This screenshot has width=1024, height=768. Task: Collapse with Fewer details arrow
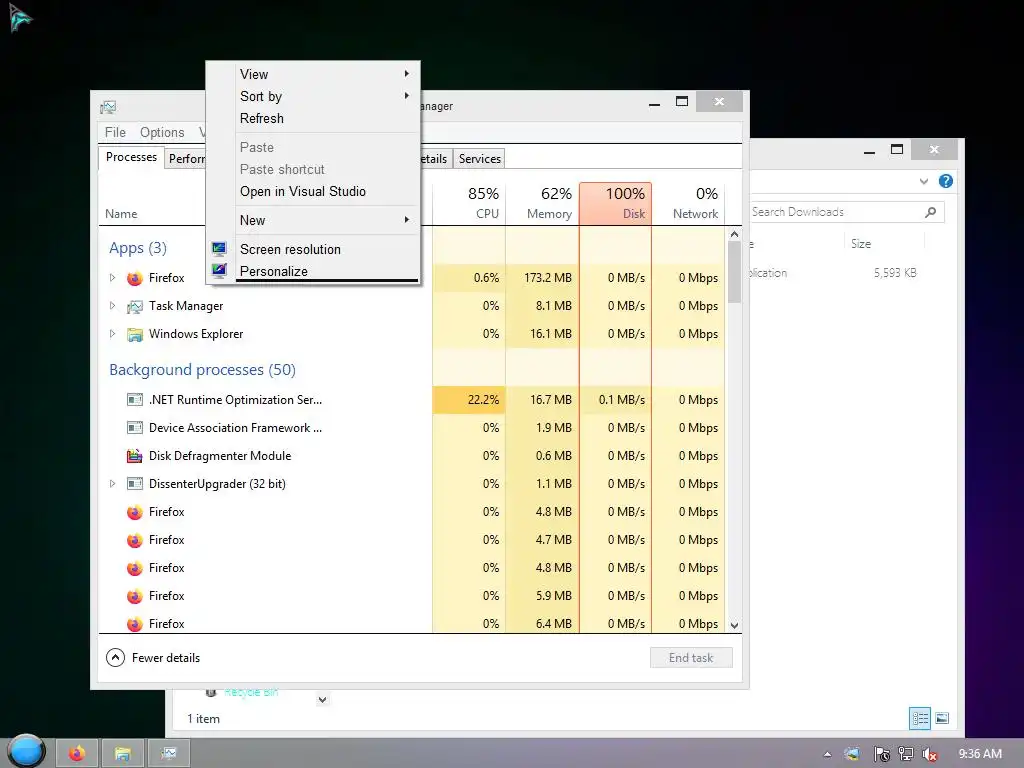coord(116,658)
